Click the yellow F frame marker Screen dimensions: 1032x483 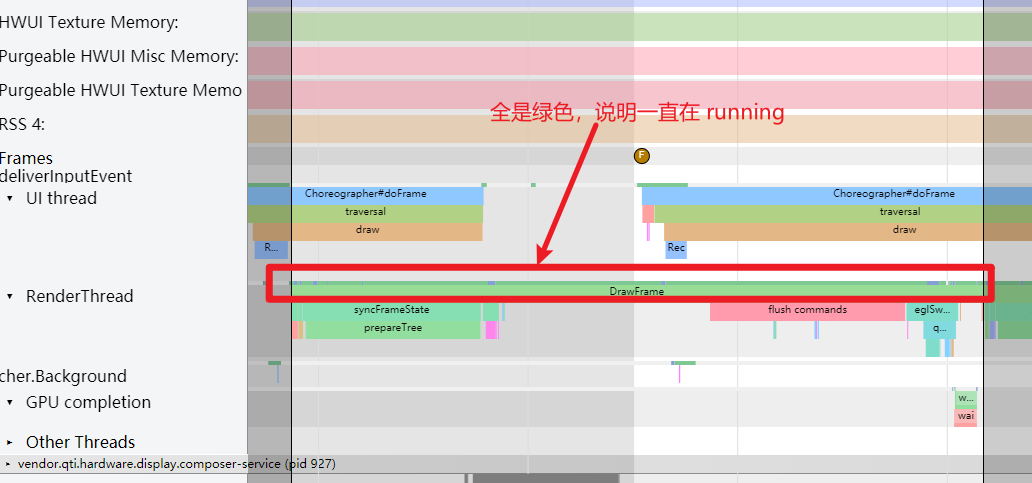pos(642,156)
